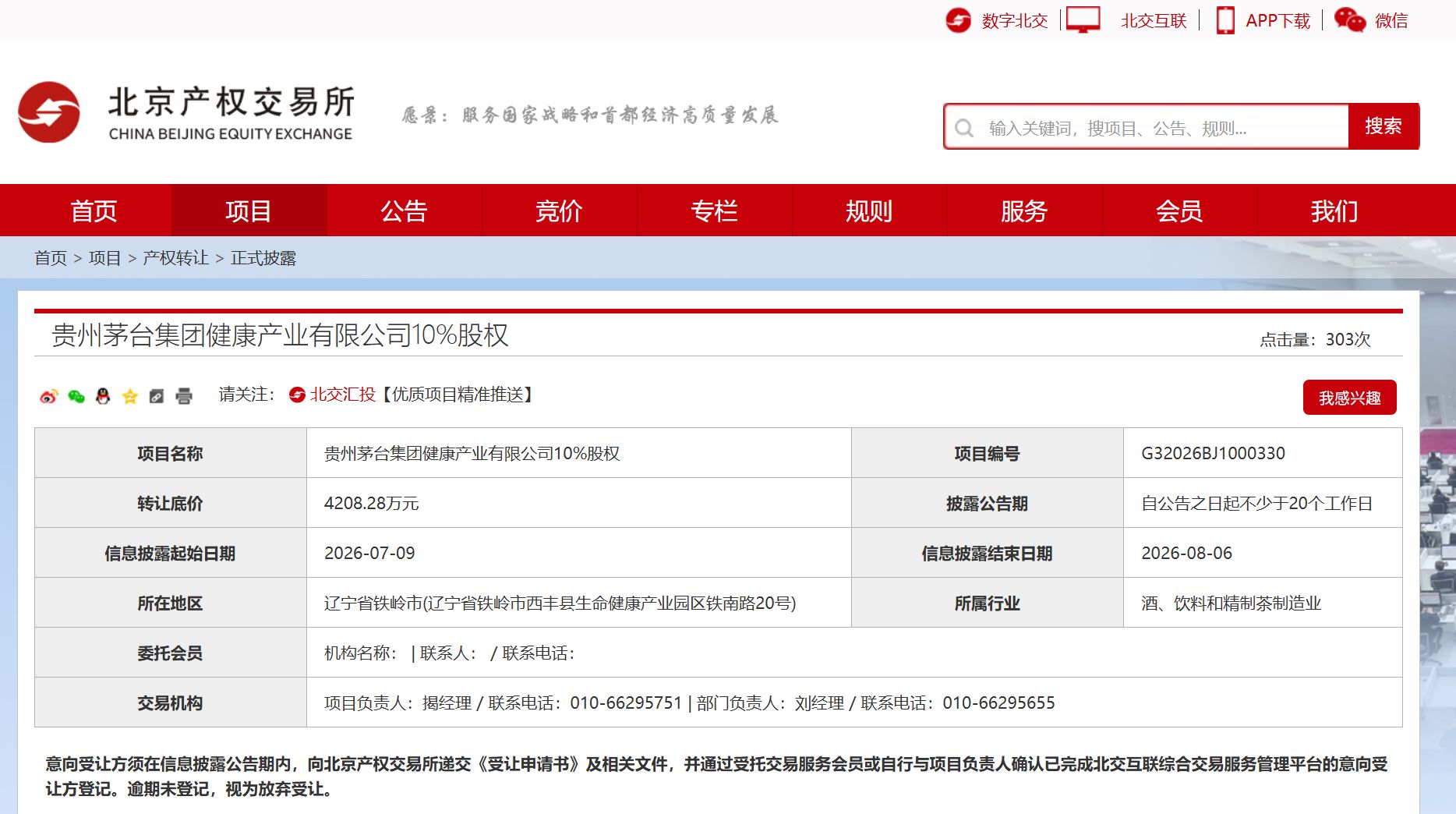Click the 披露公告期 label cell
This screenshot has width=1456, height=814.
987,503
